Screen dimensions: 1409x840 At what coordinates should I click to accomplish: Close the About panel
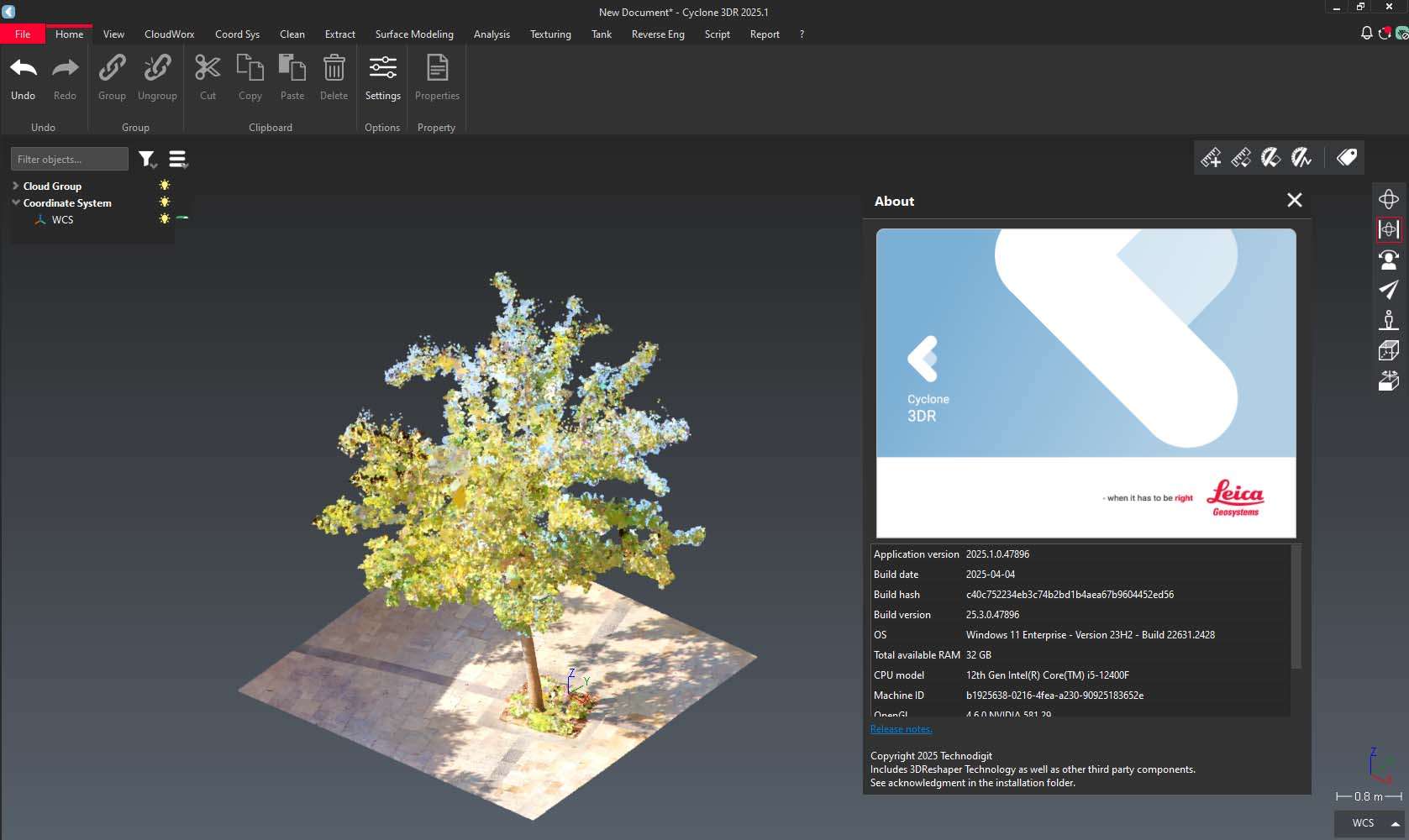(x=1294, y=200)
